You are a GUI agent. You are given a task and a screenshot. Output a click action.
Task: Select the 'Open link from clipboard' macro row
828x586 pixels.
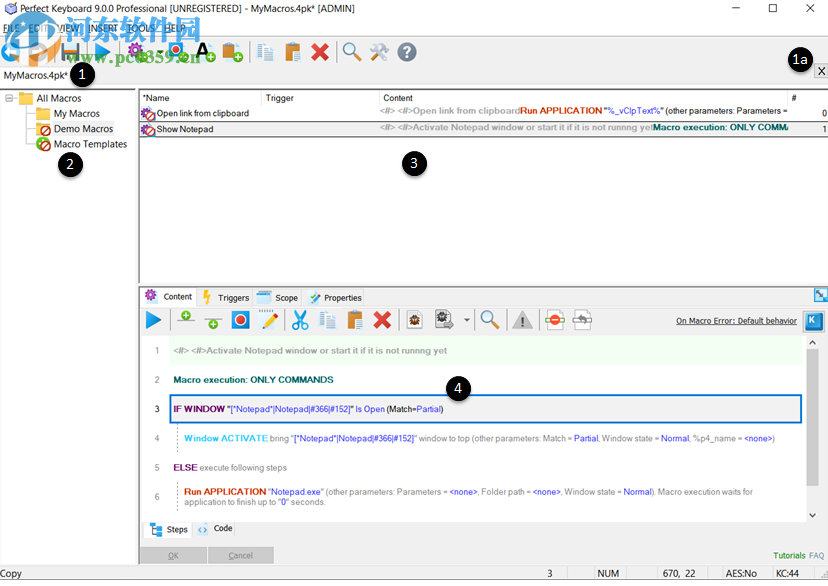tap(483, 113)
